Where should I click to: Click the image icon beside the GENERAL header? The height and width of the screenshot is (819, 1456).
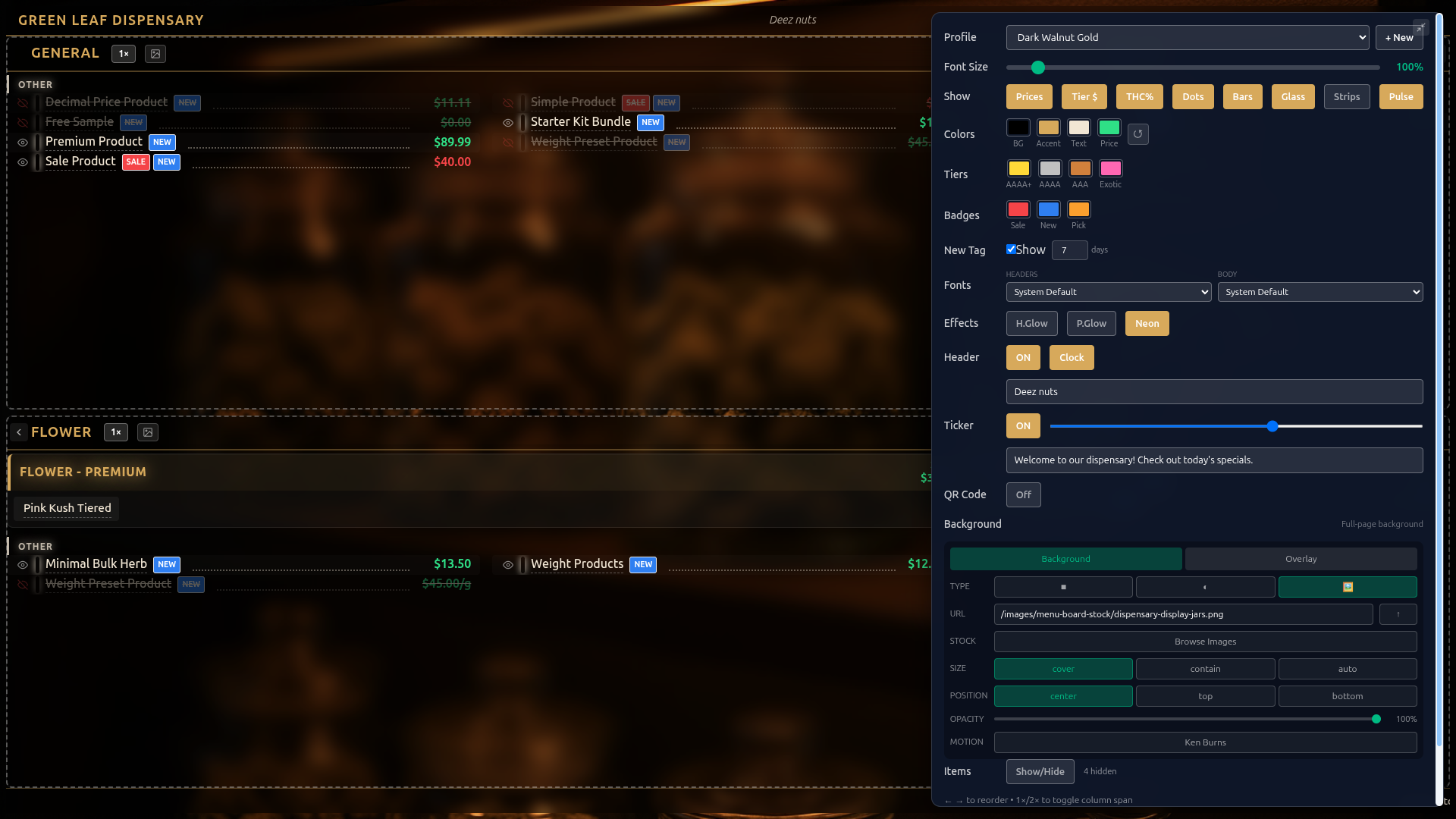[155, 54]
